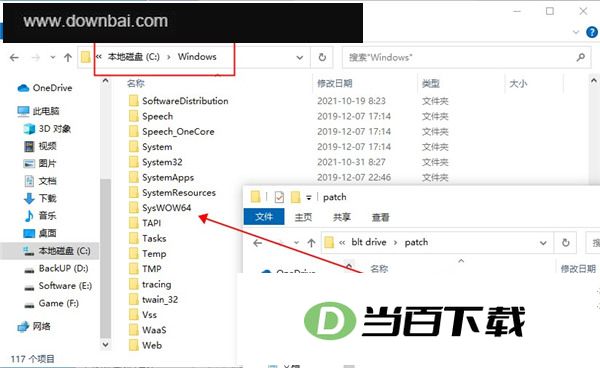Select the TAPI folder icon
The width and height of the screenshot is (600, 368).
pyautogui.click(x=134, y=223)
